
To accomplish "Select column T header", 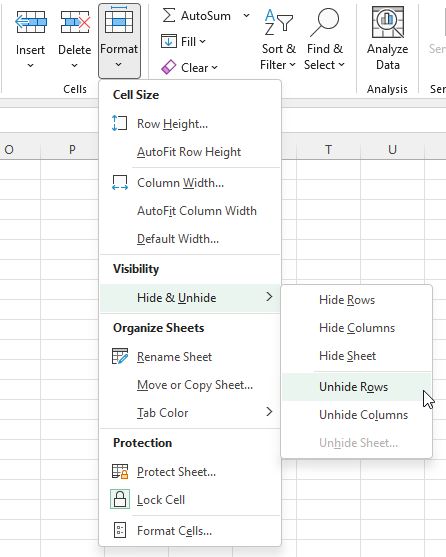I will tap(328, 150).
